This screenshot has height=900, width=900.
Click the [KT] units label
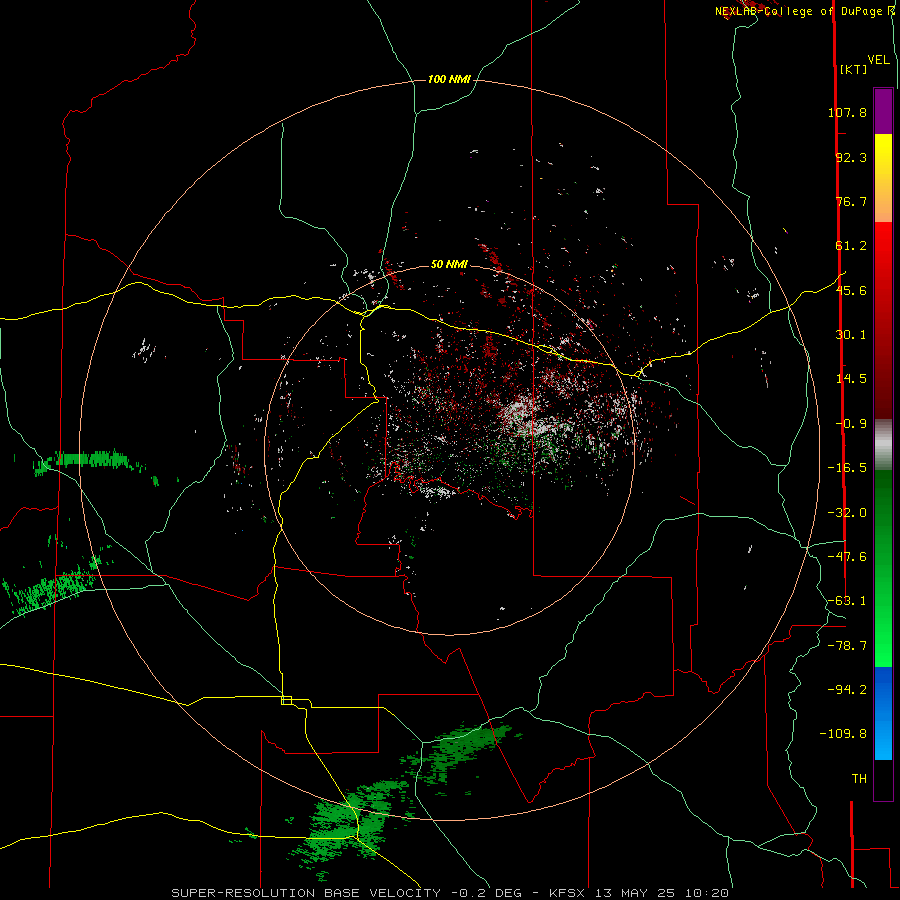coord(853,69)
